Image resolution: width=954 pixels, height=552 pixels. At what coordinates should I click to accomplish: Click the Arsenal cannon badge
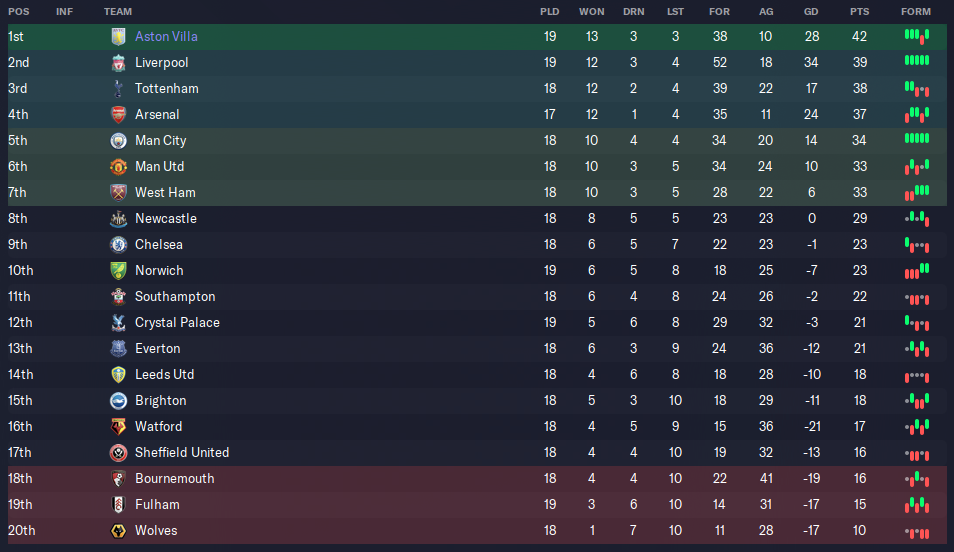click(x=118, y=114)
